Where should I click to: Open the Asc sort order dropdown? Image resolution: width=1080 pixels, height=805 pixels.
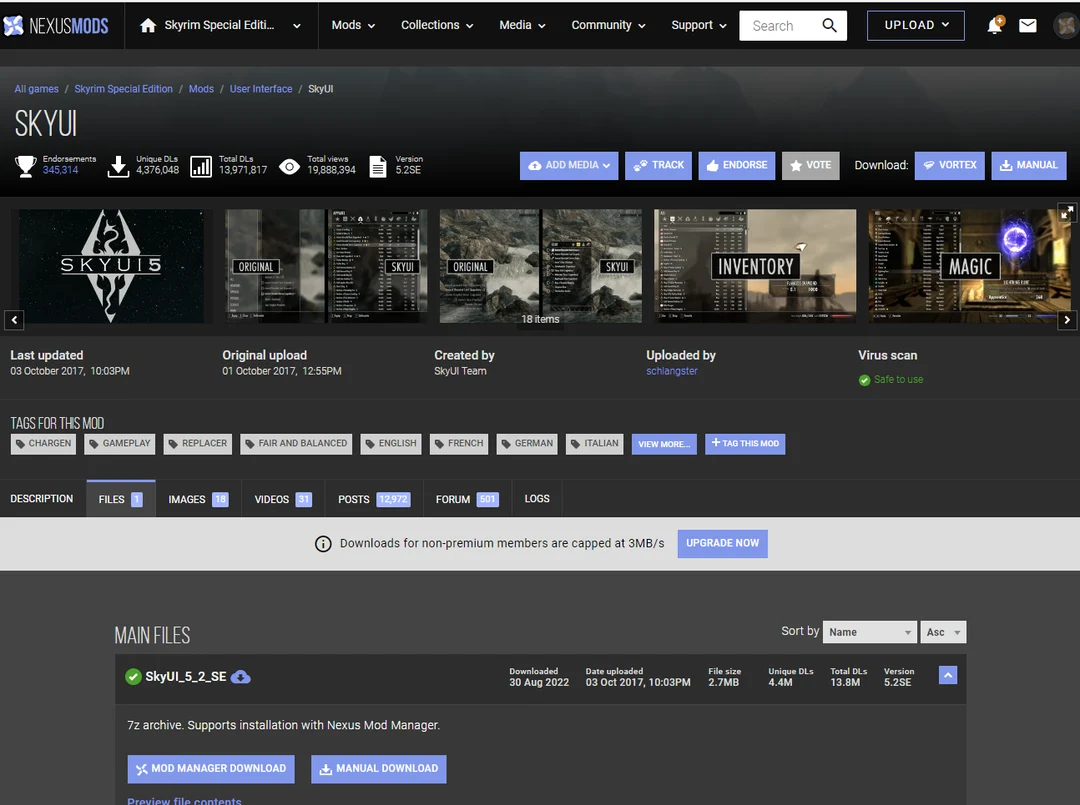point(943,632)
